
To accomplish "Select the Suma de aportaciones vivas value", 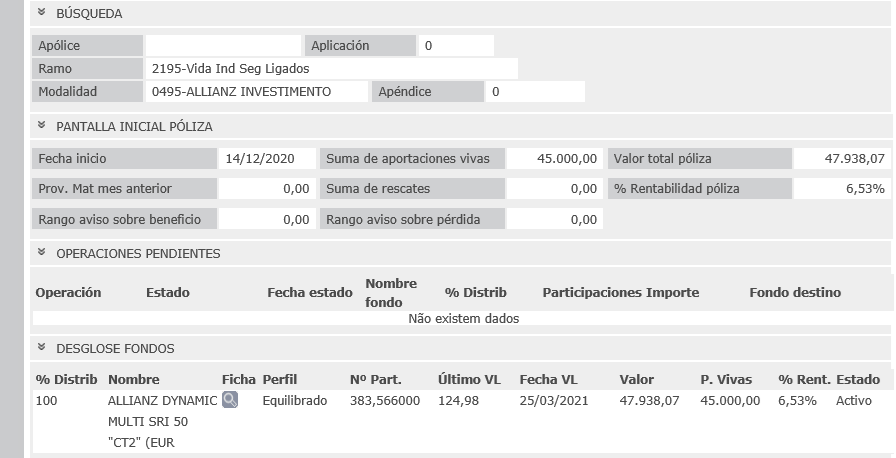I will tap(555, 159).
